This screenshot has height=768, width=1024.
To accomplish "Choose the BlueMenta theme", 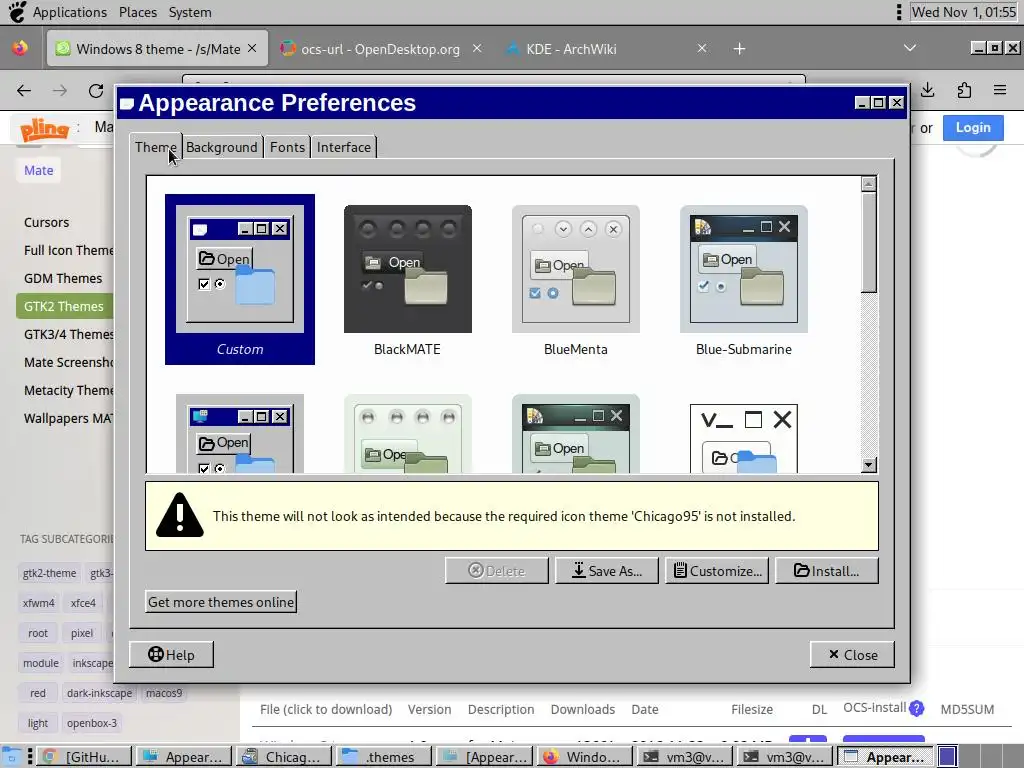I will (575, 281).
